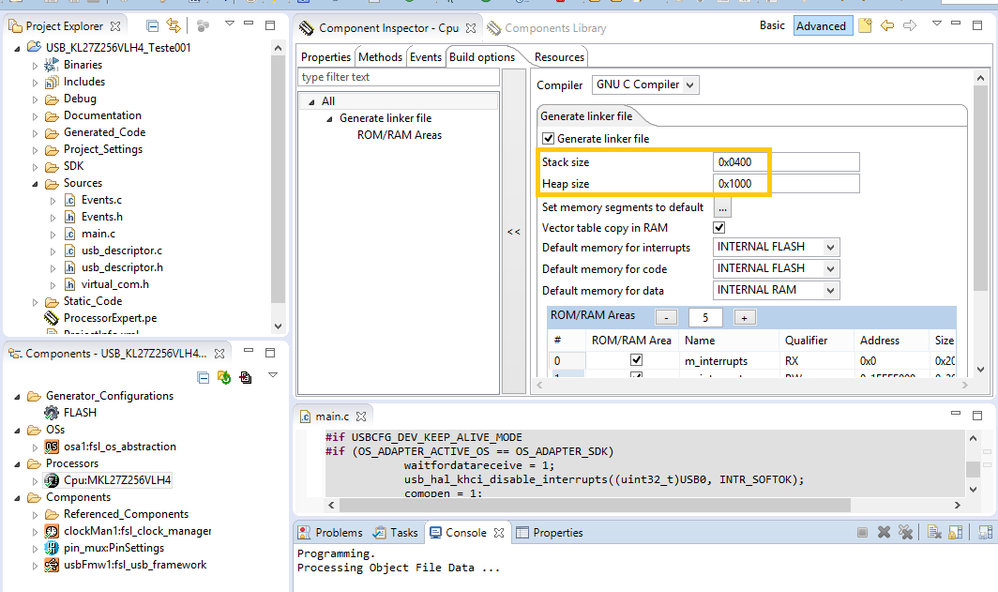The image size is (998, 592).
Task: Click the type filter text box
Action: (x=398, y=77)
